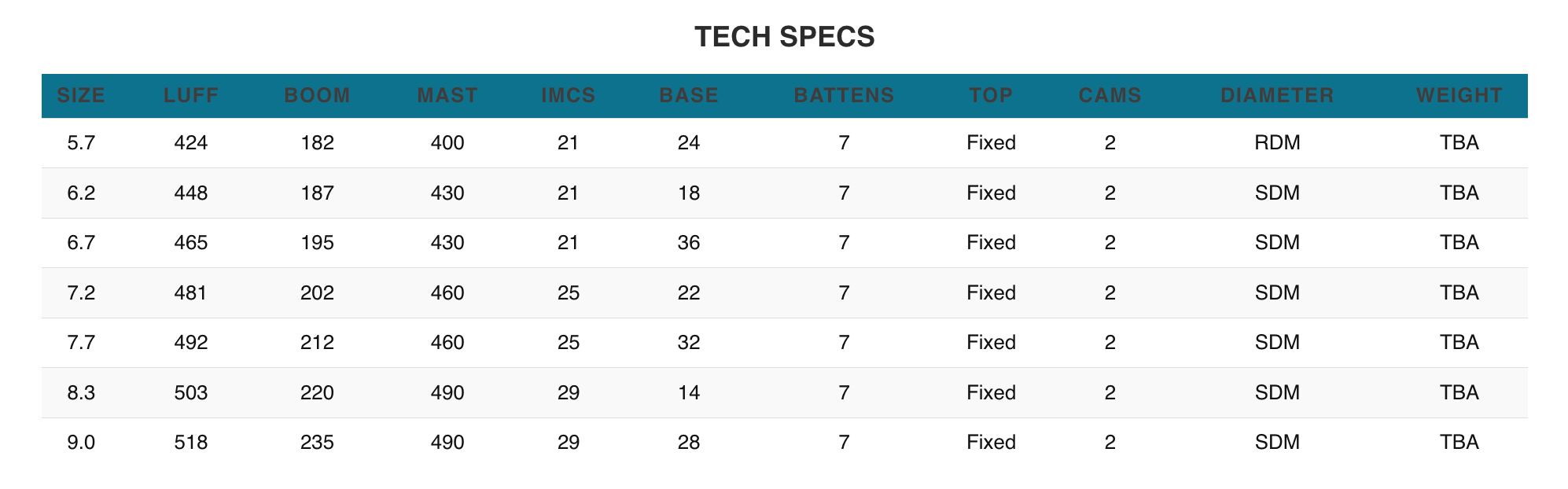Click the WEIGHT column header
Viewport: 1568px width, 489px height.
coord(1459,96)
